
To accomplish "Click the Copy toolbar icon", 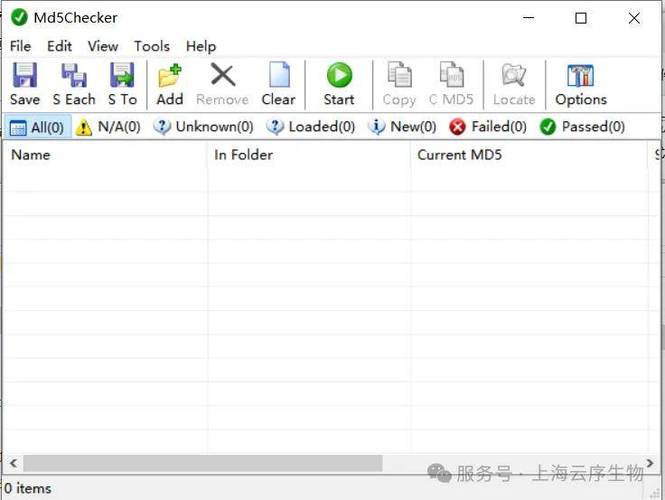I will [x=399, y=77].
